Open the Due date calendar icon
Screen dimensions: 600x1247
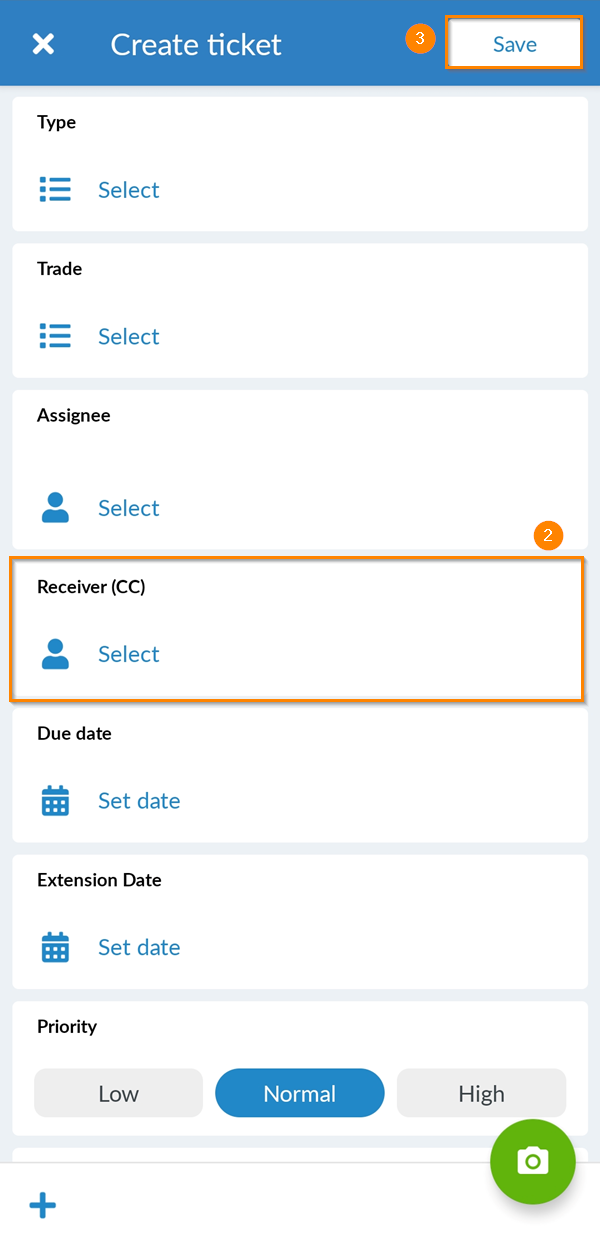(x=55, y=800)
